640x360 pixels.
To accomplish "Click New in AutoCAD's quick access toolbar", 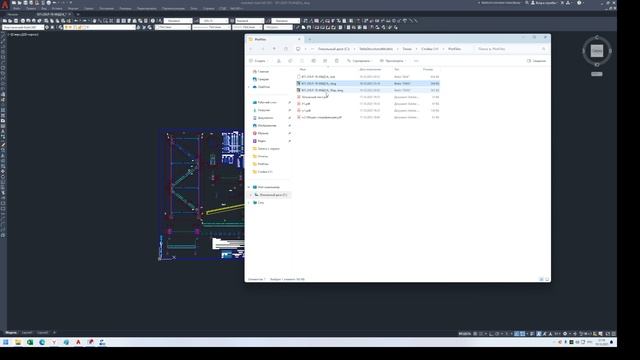I will click(14, 3).
